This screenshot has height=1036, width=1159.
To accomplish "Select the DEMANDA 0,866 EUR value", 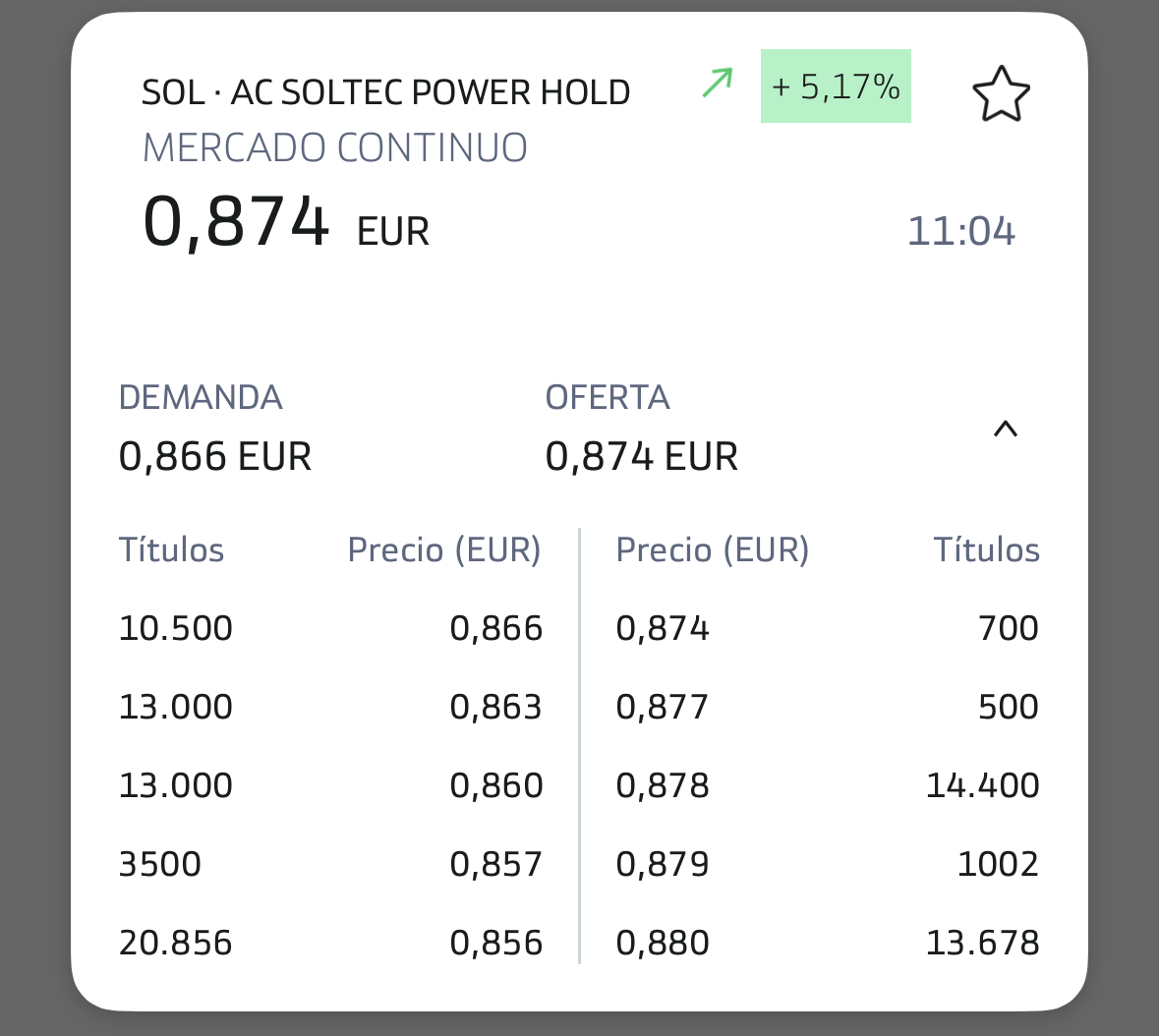I will (x=215, y=457).
